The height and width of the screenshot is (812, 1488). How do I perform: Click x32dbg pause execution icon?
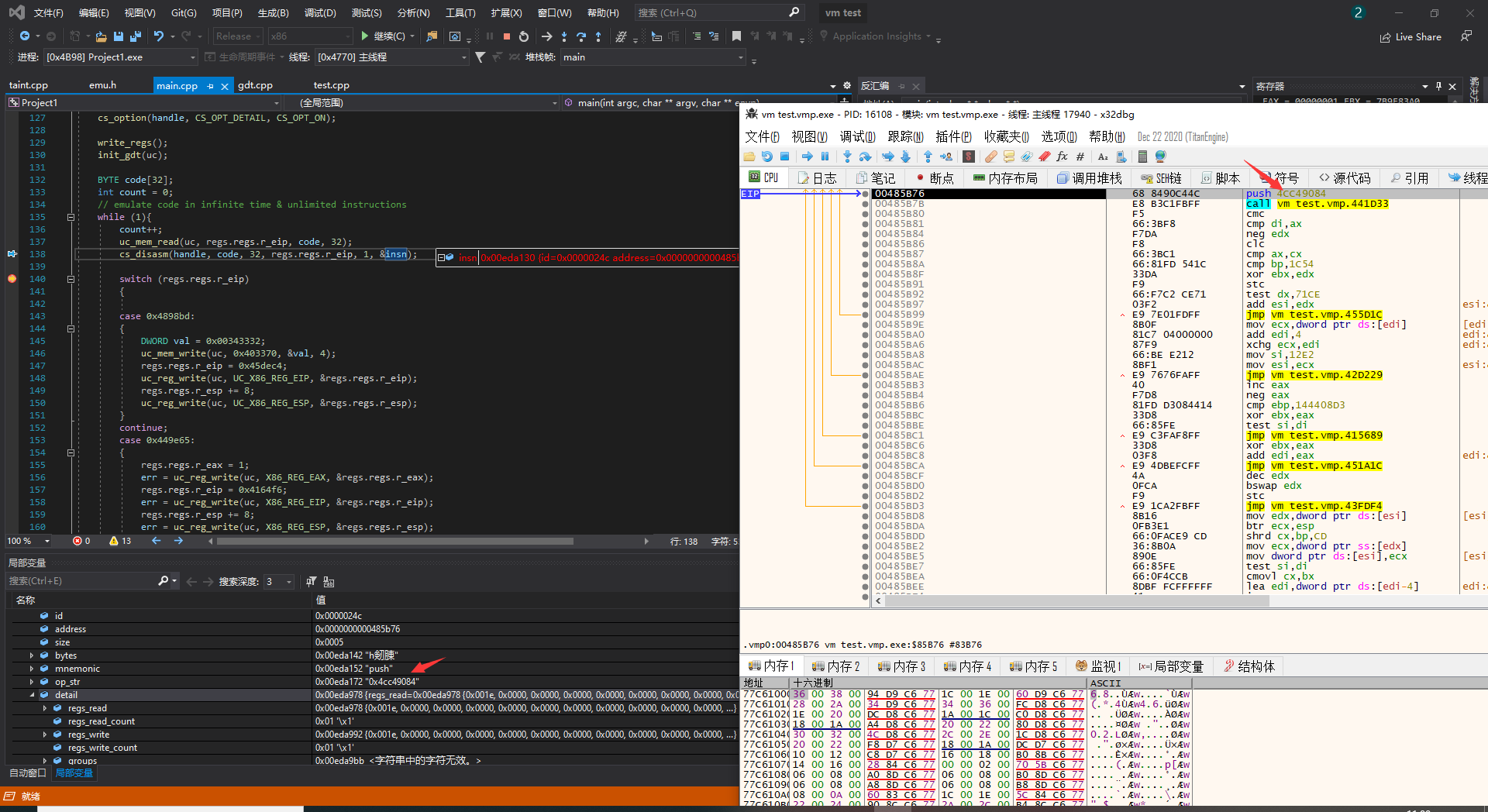[825, 157]
